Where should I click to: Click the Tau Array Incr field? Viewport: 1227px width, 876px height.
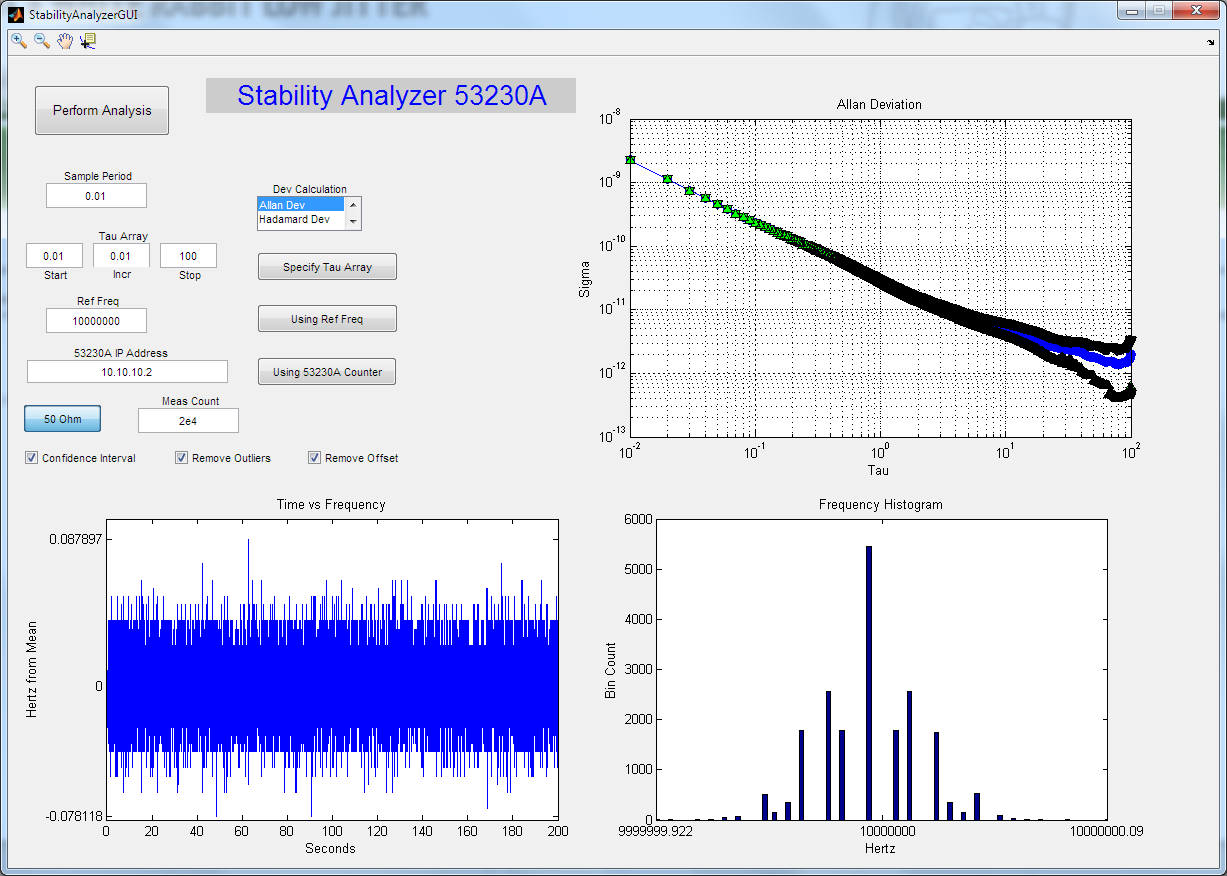pos(121,256)
